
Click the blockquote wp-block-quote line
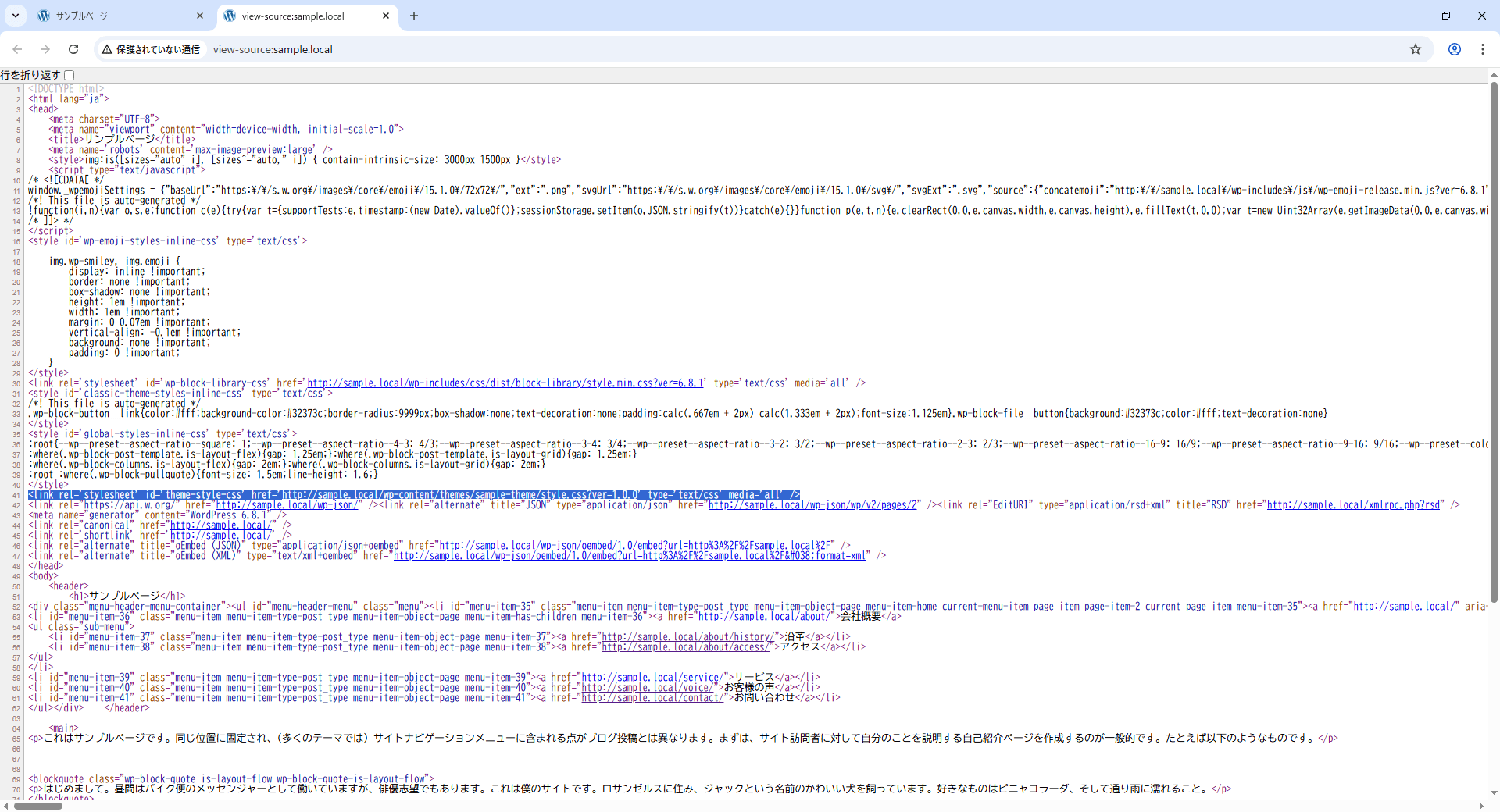coord(231,779)
